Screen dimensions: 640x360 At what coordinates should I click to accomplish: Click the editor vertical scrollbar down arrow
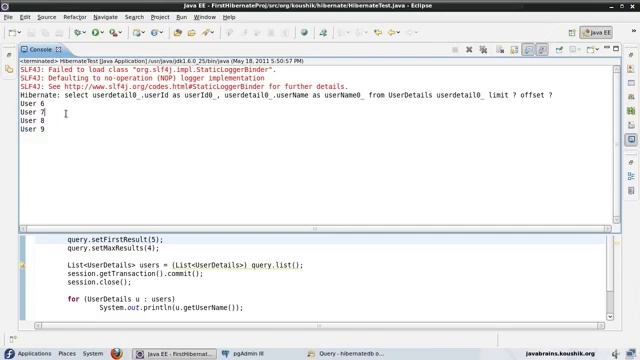point(610,317)
